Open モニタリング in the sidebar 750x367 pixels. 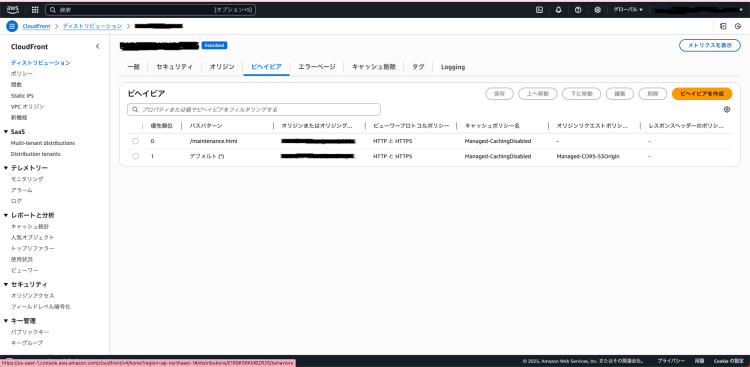pos(27,179)
